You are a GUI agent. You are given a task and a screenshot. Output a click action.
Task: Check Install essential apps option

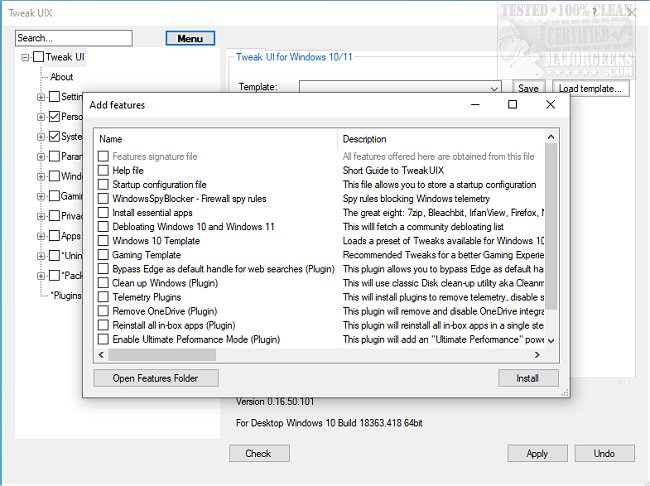[x=103, y=213]
